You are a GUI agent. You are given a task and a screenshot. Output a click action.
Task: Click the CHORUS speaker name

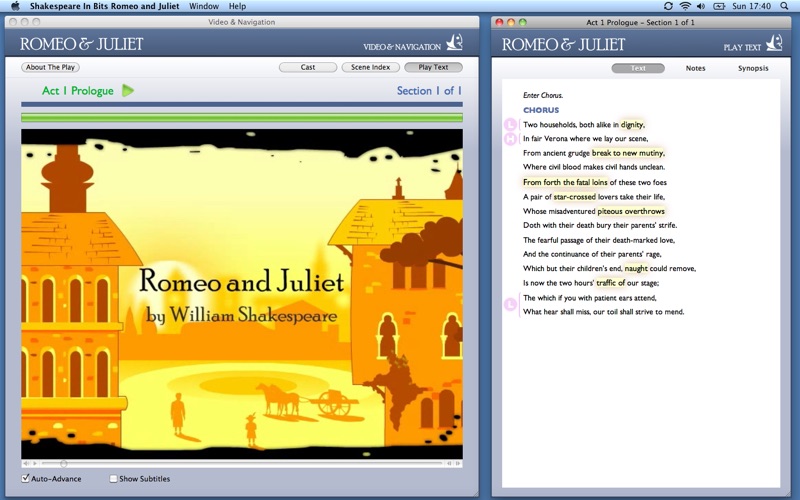pyautogui.click(x=541, y=110)
